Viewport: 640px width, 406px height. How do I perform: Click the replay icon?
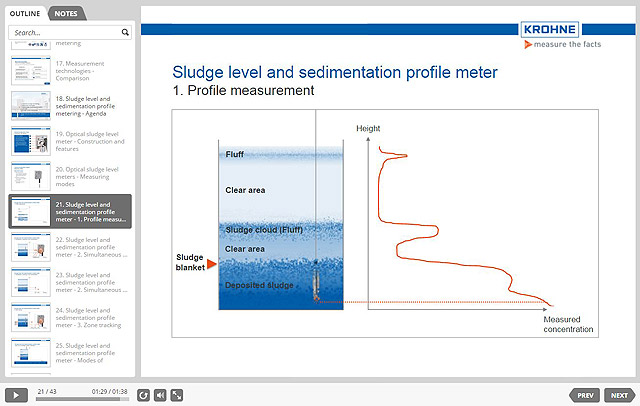click(143, 395)
